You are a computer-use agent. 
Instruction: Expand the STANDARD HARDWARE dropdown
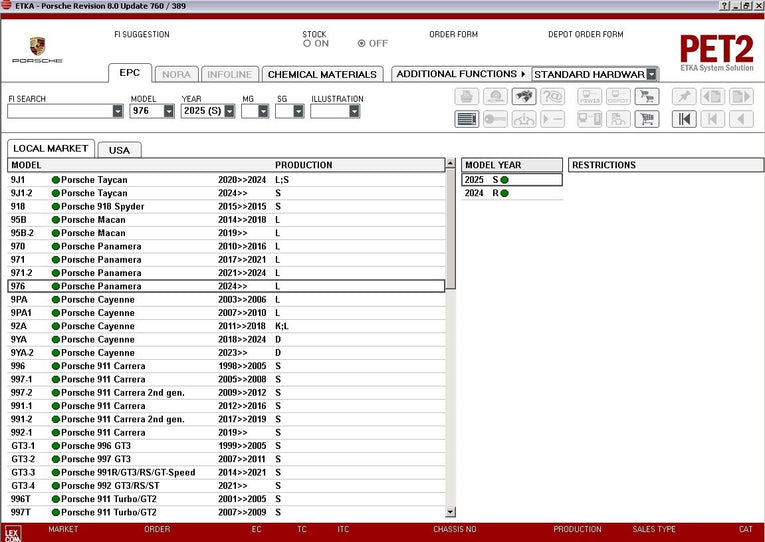(x=651, y=74)
